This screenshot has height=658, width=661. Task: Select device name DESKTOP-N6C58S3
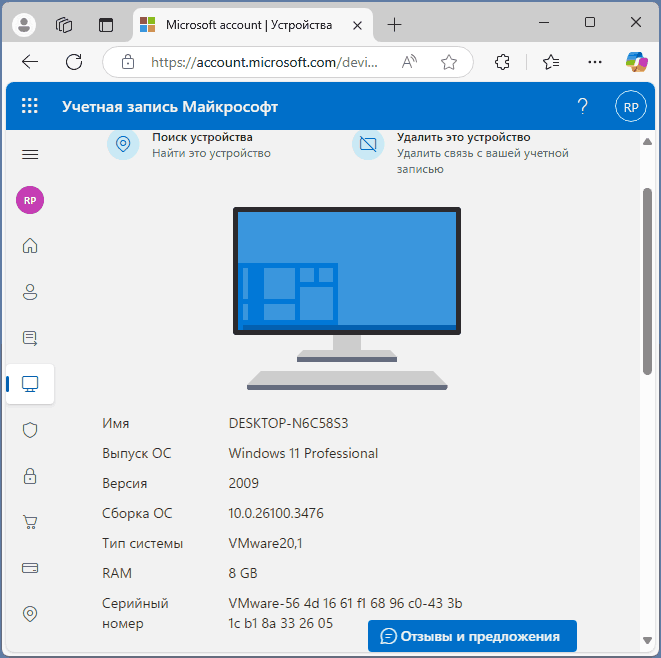pos(288,423)
